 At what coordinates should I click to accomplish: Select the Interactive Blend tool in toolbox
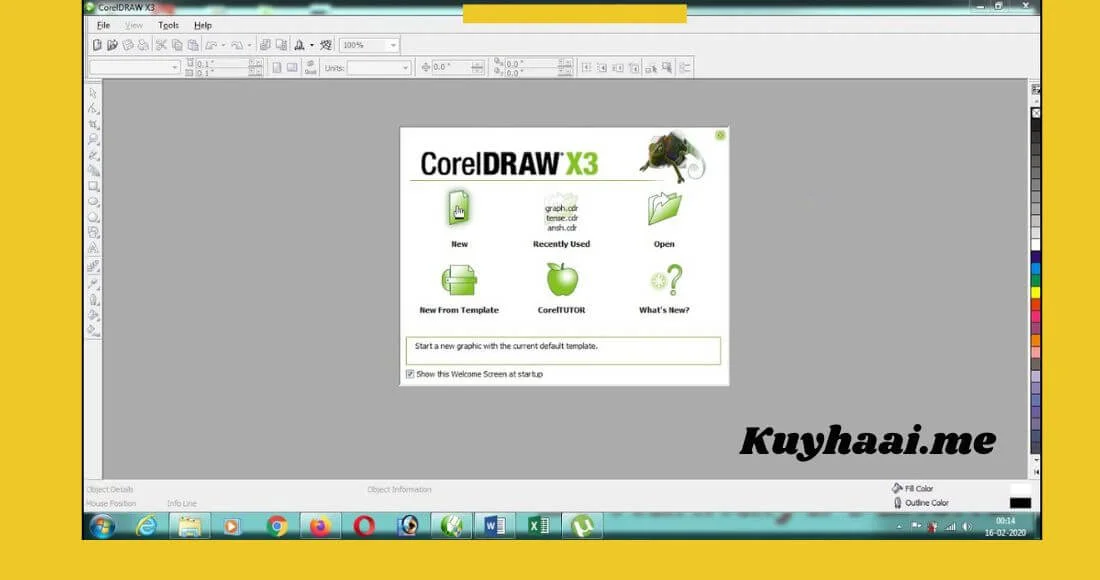pos(93,266)
